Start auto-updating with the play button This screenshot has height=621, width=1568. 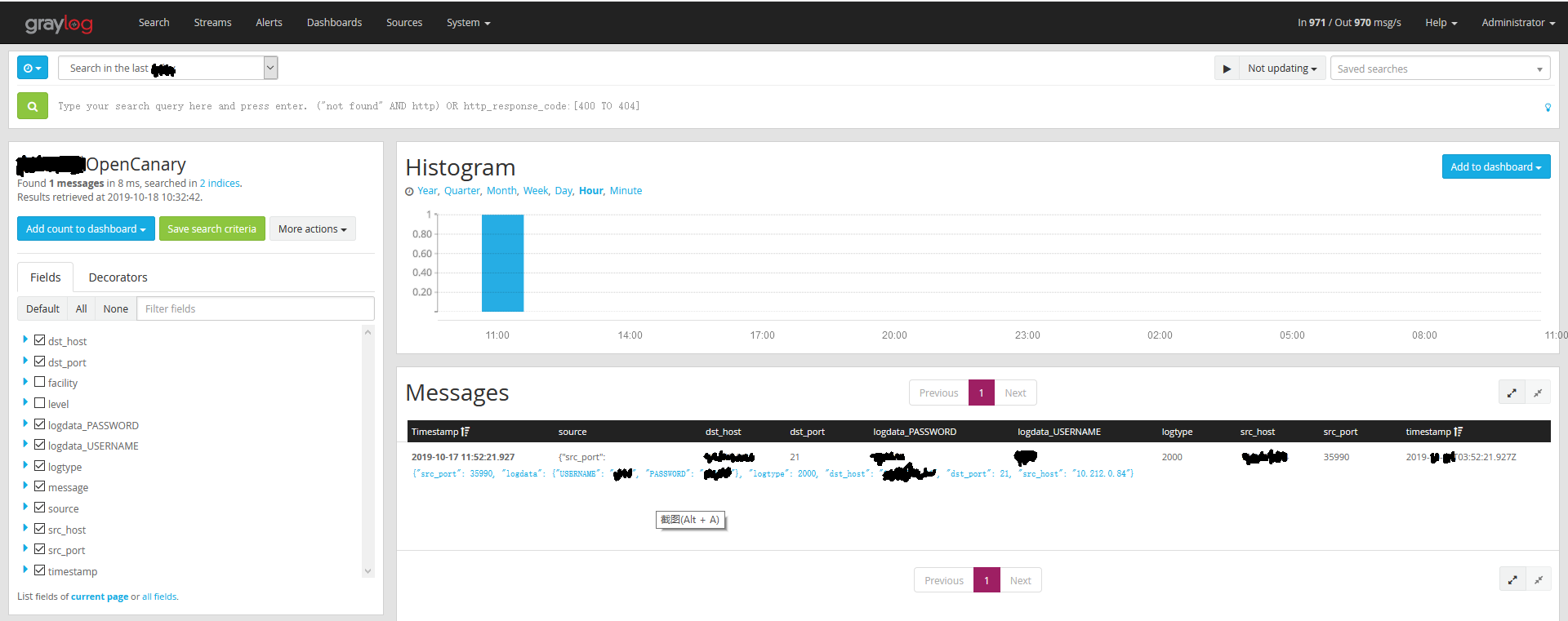tap(1227, 69)
